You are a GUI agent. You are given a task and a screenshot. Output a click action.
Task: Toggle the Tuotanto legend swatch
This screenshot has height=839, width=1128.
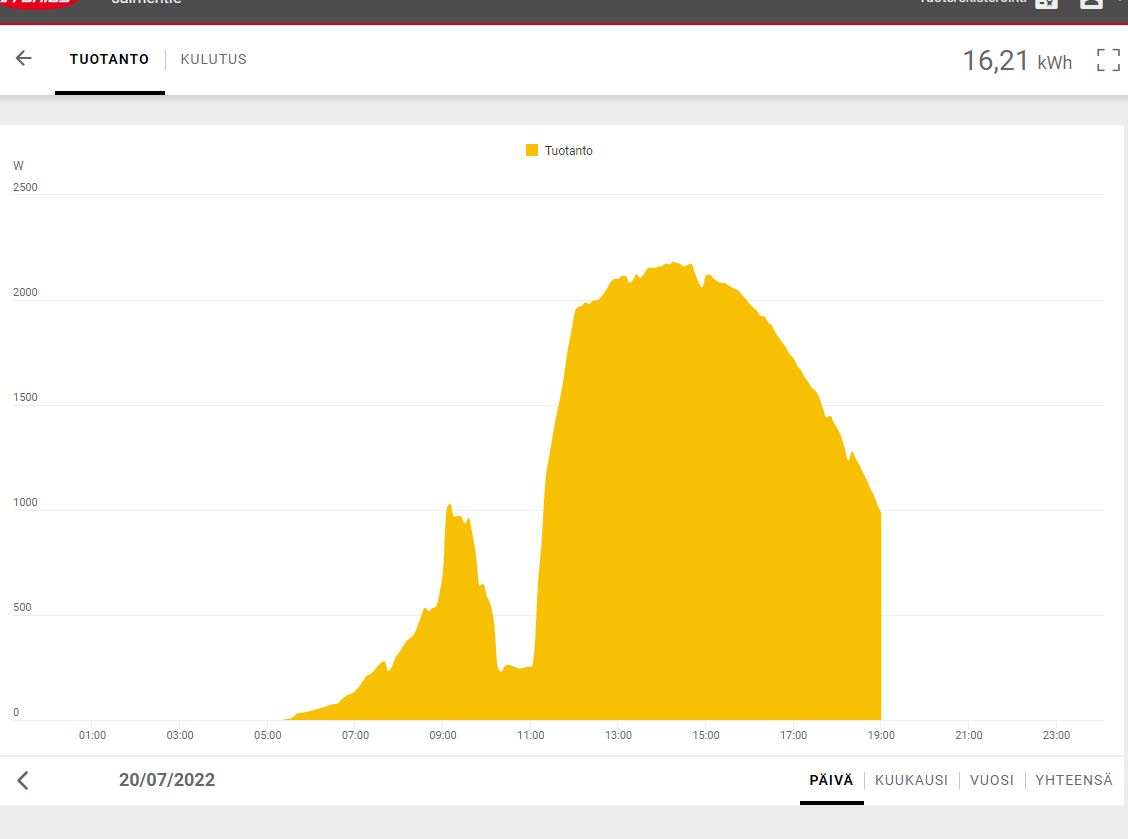click(x=532, y=150)
